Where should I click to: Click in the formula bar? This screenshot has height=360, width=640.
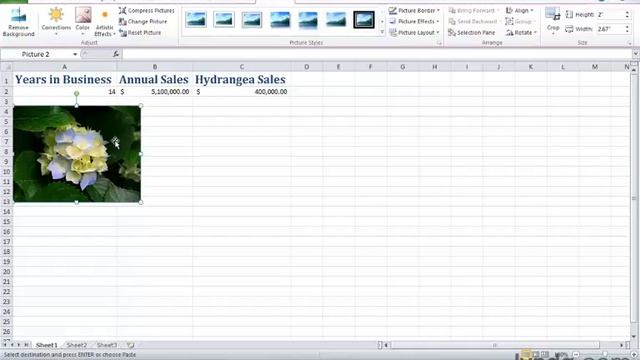click(376, 54)
